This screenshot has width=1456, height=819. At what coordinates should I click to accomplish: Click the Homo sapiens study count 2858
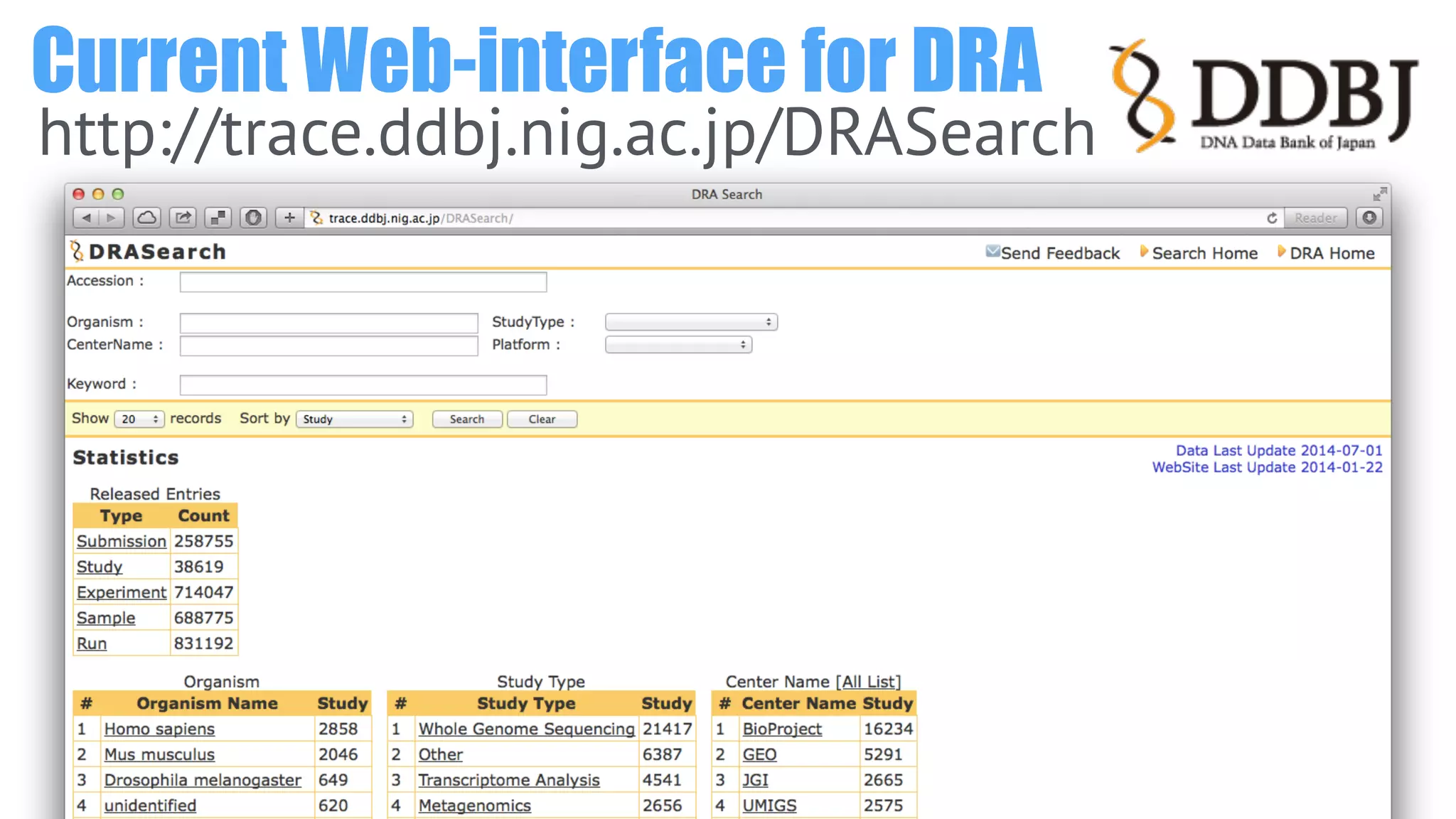point(338,729)
